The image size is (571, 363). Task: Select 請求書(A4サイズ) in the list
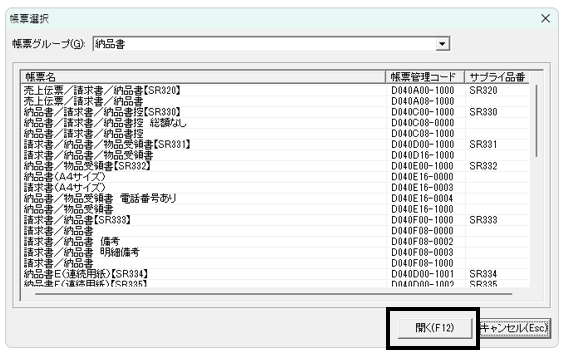[x=275, y=188]
